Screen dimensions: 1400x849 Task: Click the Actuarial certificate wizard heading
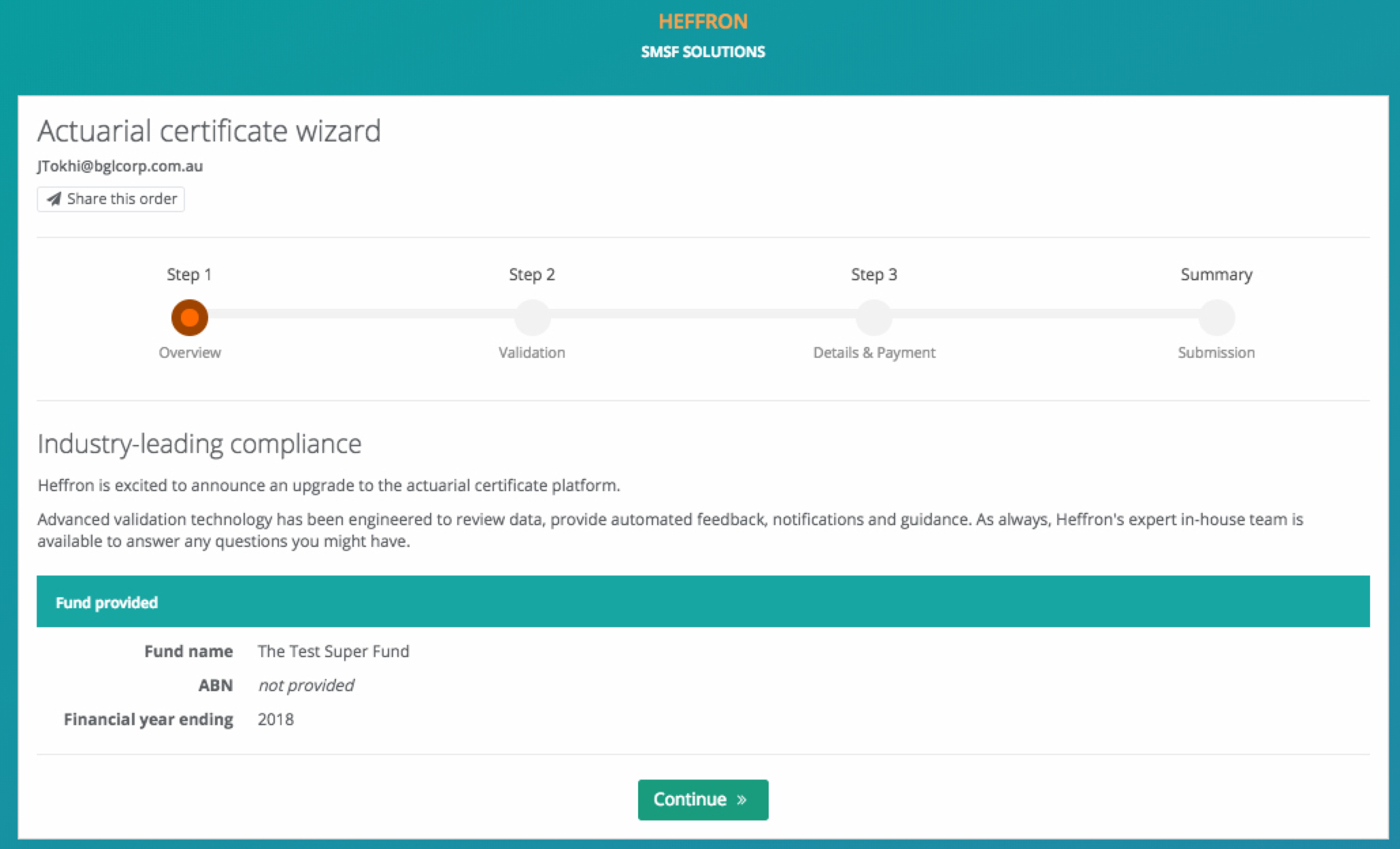(209, 131)
